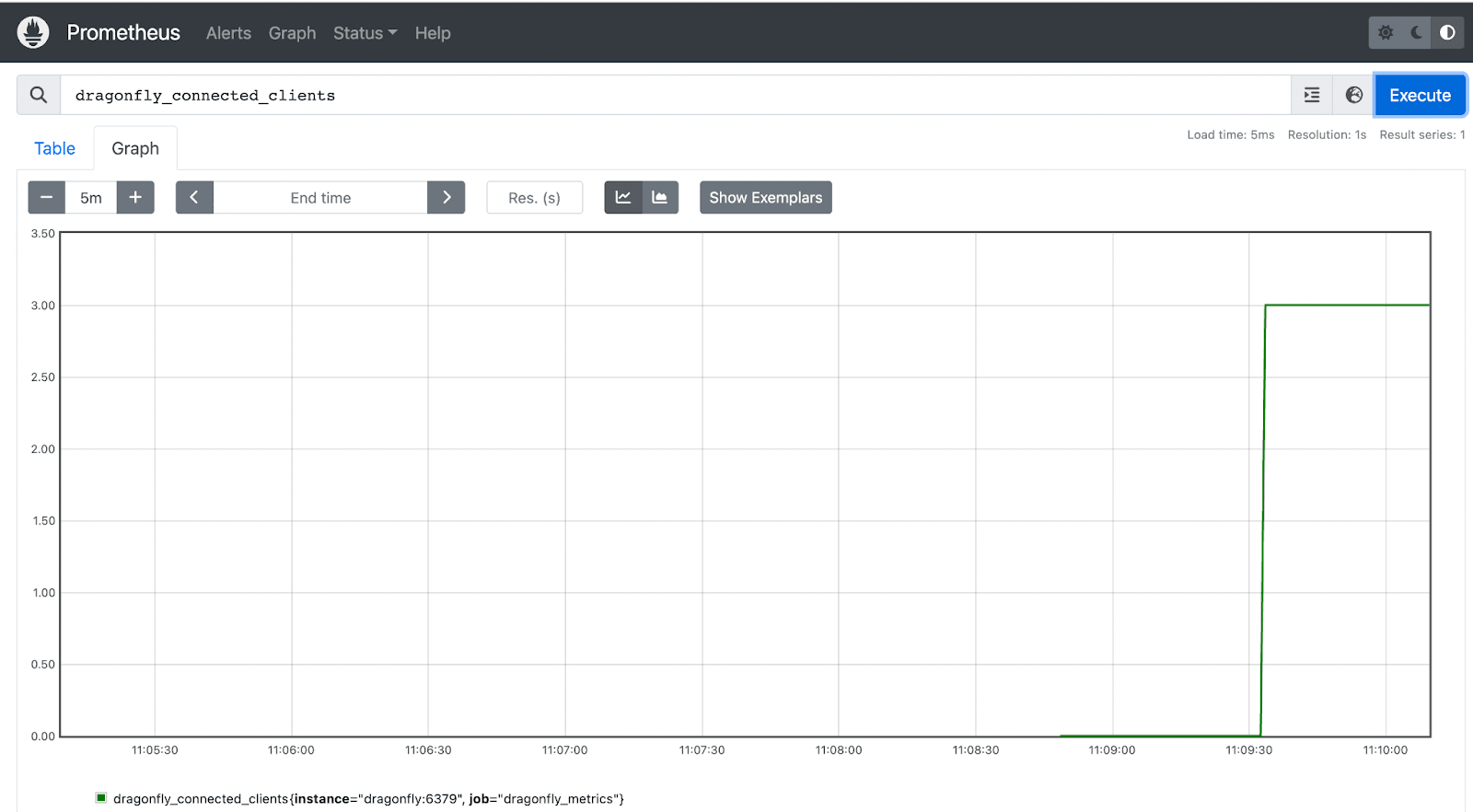Switch to the dark theme moon icon
The width and height of the screenshot is (1473, 812).
pos(1417,32)
